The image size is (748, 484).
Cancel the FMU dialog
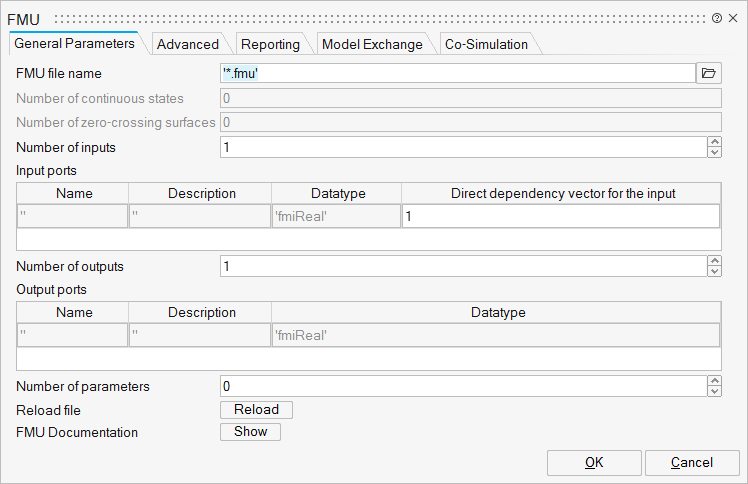coord(692,462)
